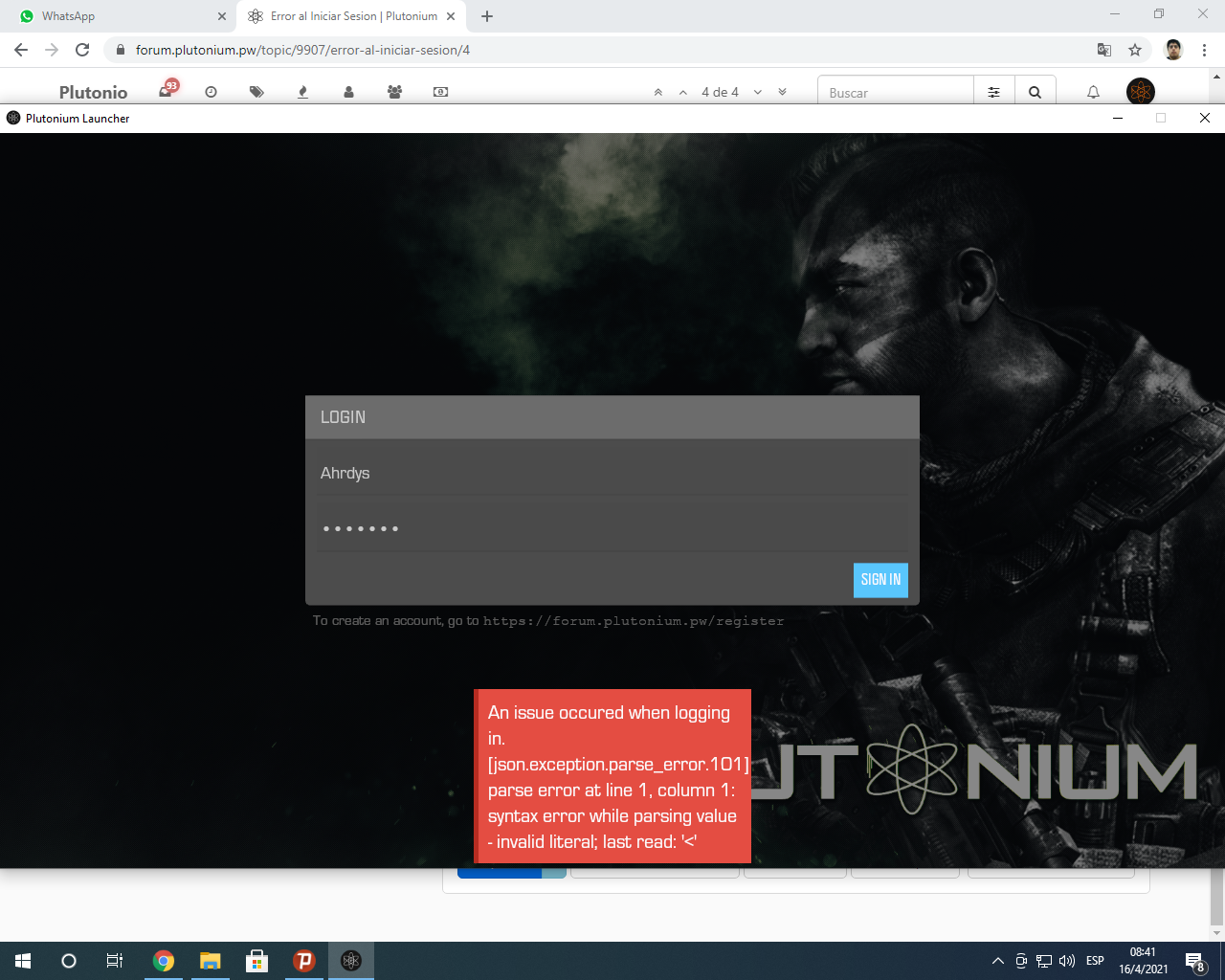Bookmark this page with the star icon

point(1135,50)
